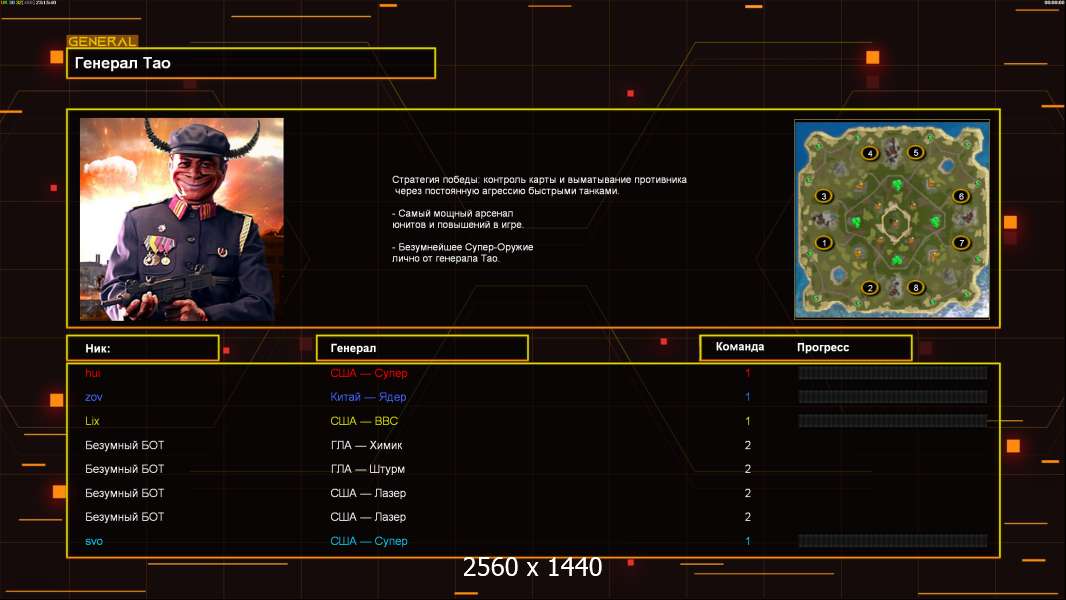Click the team number in the Lix row
Screen dimensions: 1066x600
(x=747, y=421)
